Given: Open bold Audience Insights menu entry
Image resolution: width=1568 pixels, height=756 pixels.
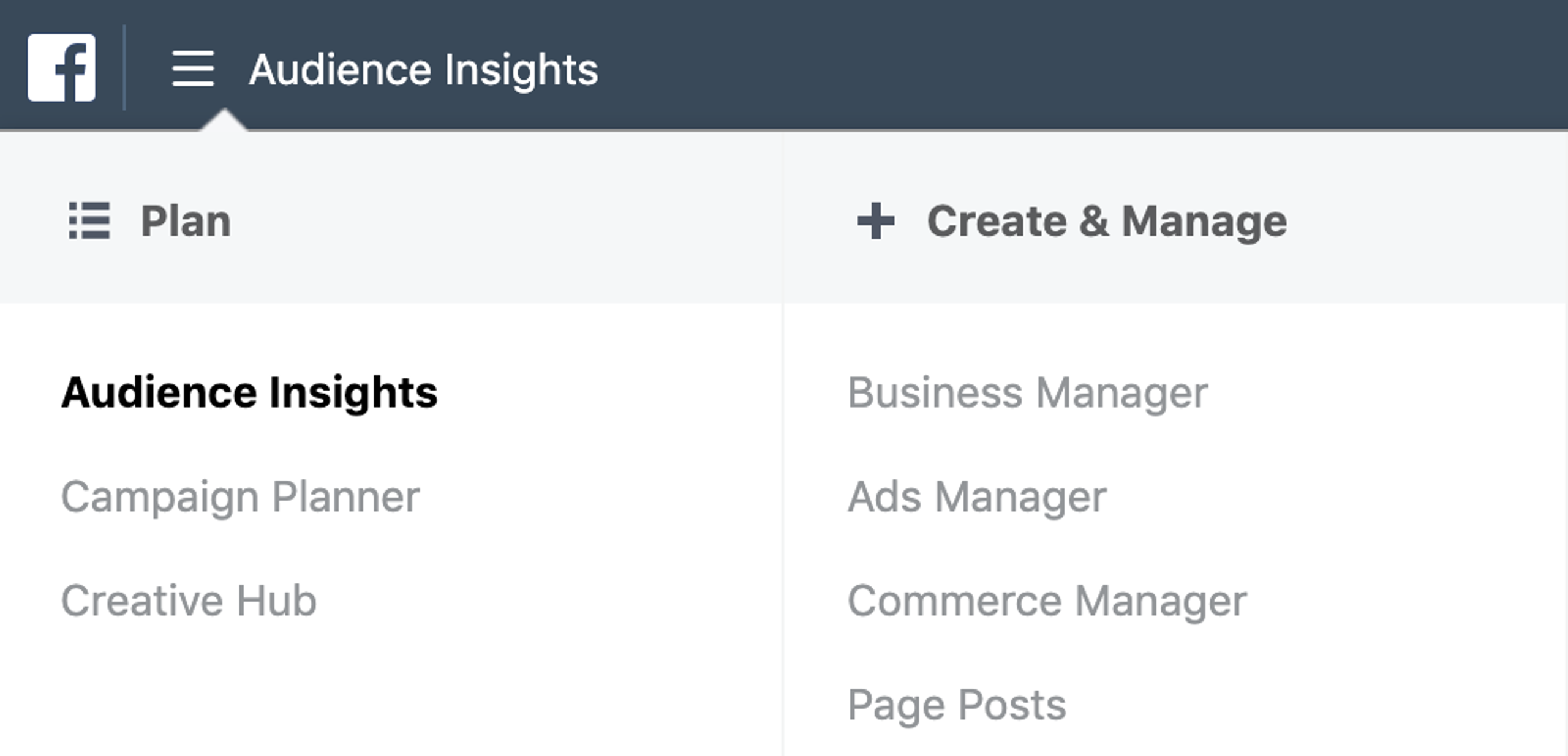Looking at the screenshot, I should pos(249,392).
